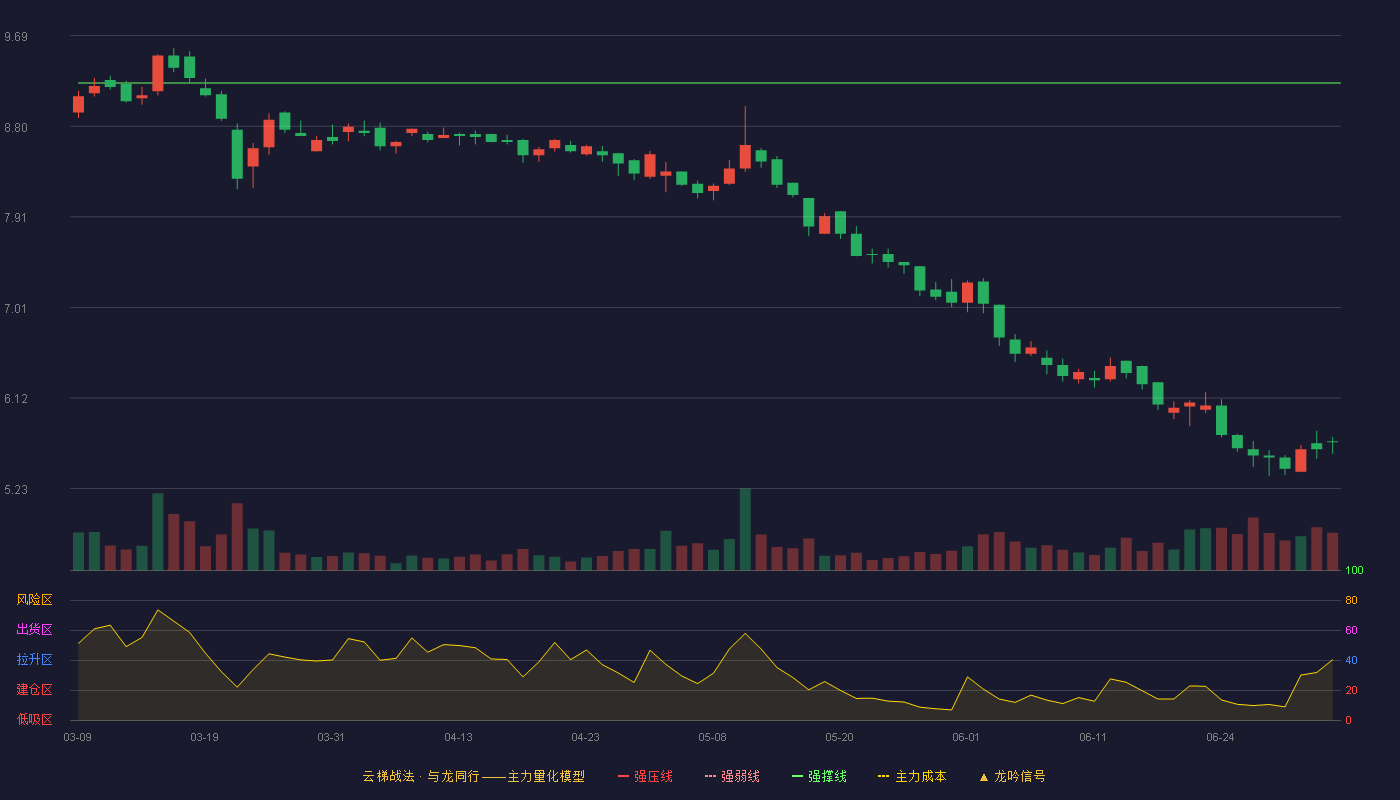Select the tallest volume bar above 05-08
This screenshot has width=1400, height=800.
coord(745,529)
